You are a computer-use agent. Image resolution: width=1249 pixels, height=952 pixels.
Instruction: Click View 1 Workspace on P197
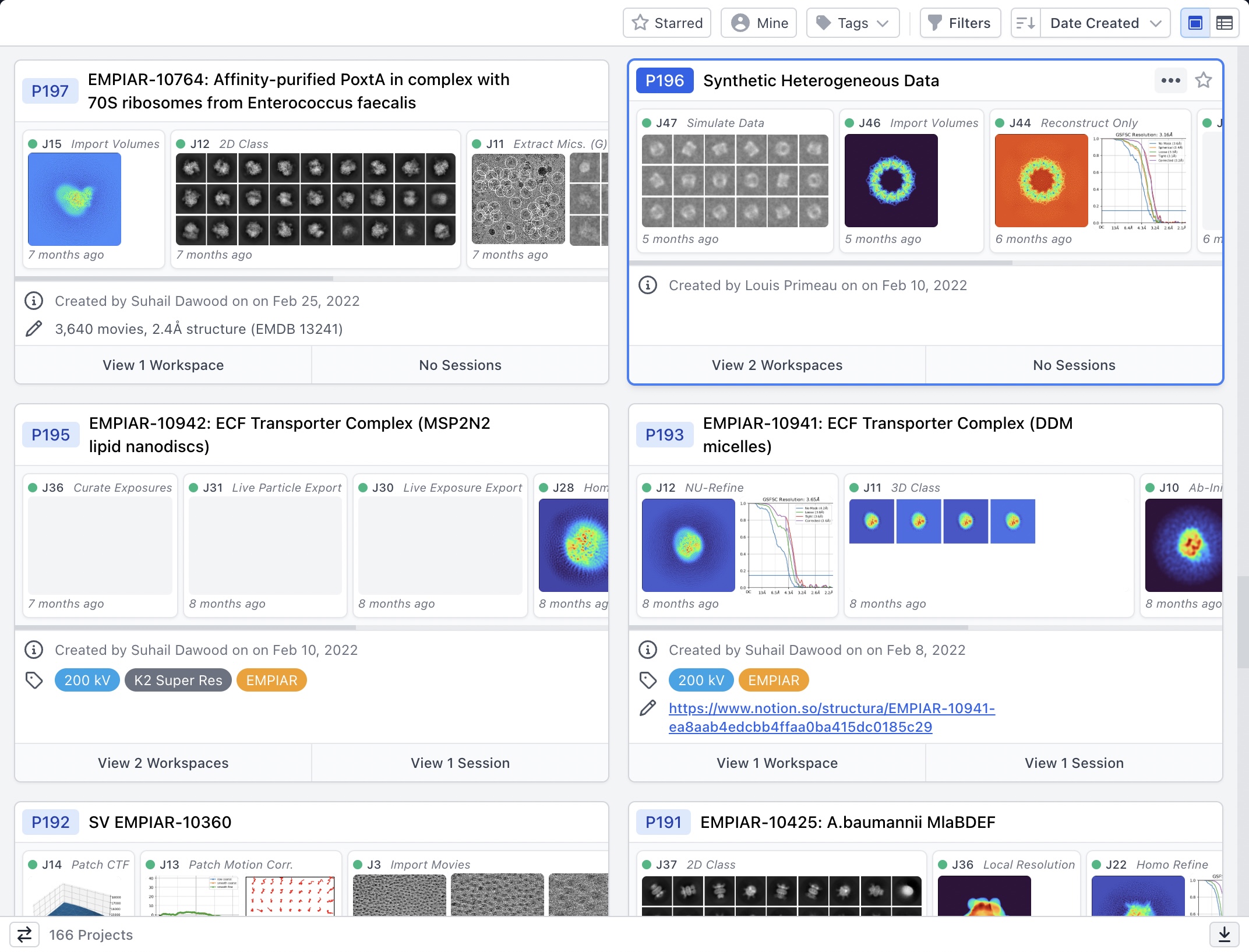163,365
